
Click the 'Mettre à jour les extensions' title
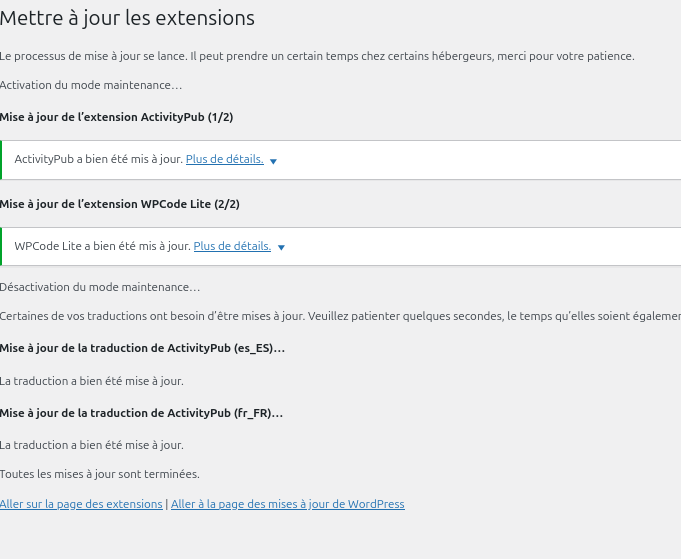tap(127, 18)
